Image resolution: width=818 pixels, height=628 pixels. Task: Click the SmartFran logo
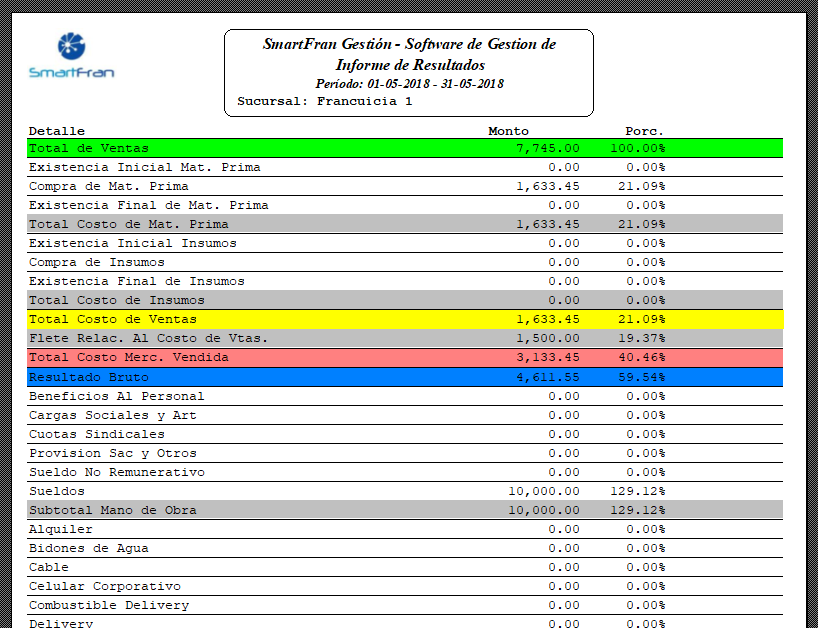(71, 55)
